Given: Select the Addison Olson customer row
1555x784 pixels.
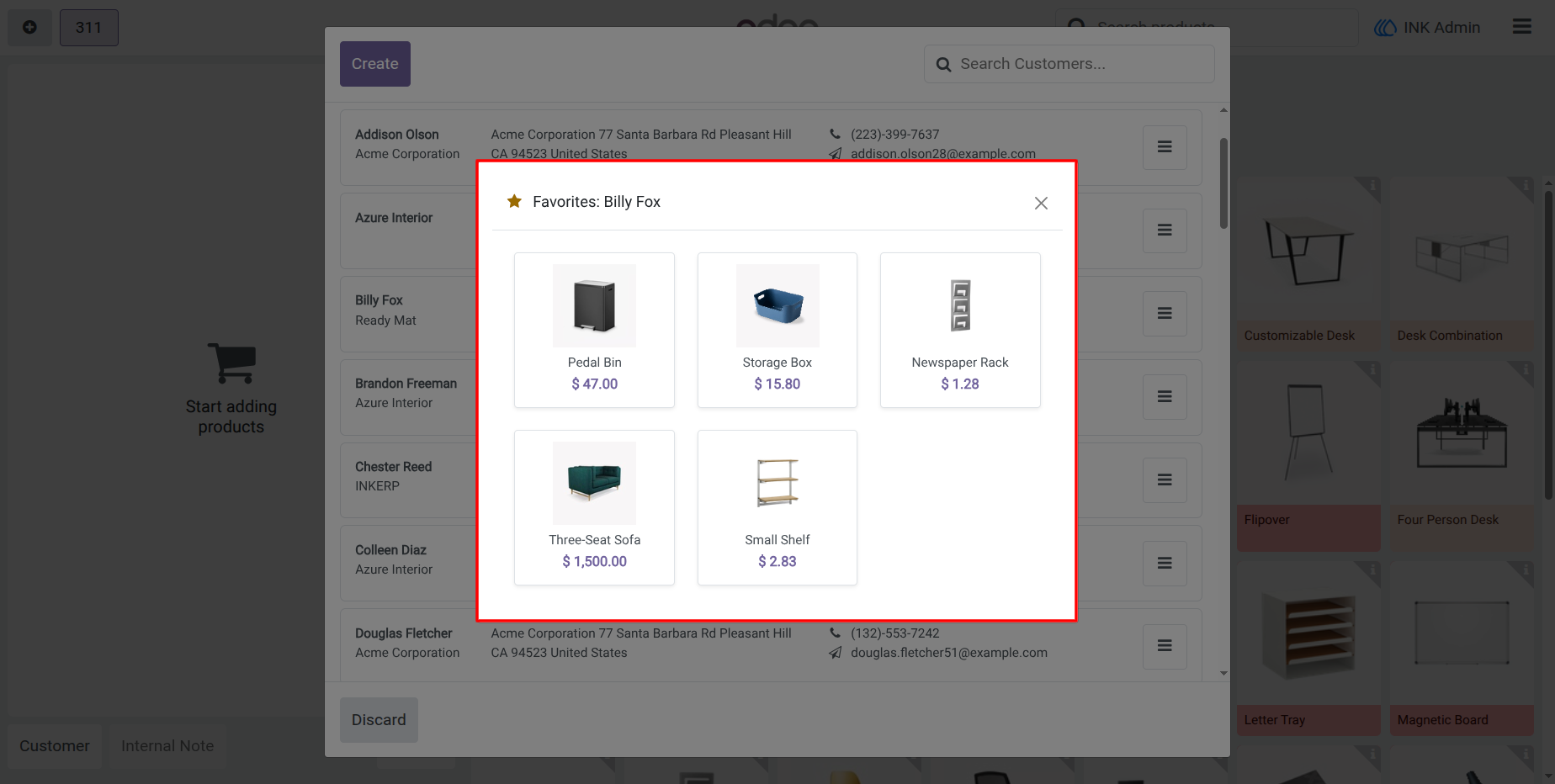Looking at the screenshot, I should 771,147.
